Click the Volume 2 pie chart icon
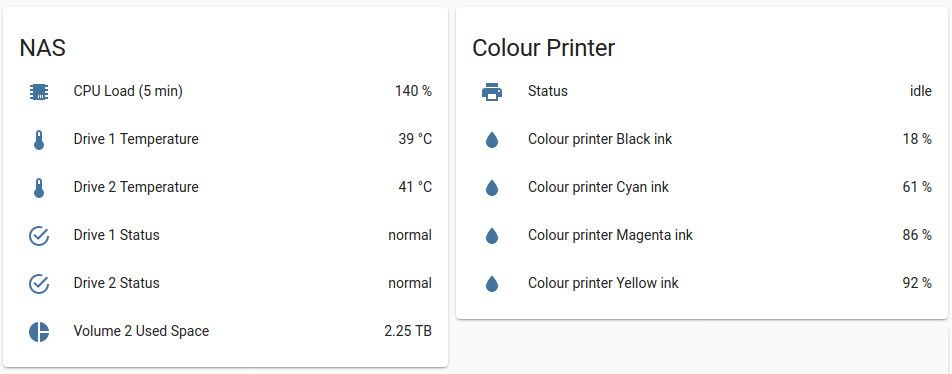The image size is (952, 374). pyautogui.click(x=39, y=332)
